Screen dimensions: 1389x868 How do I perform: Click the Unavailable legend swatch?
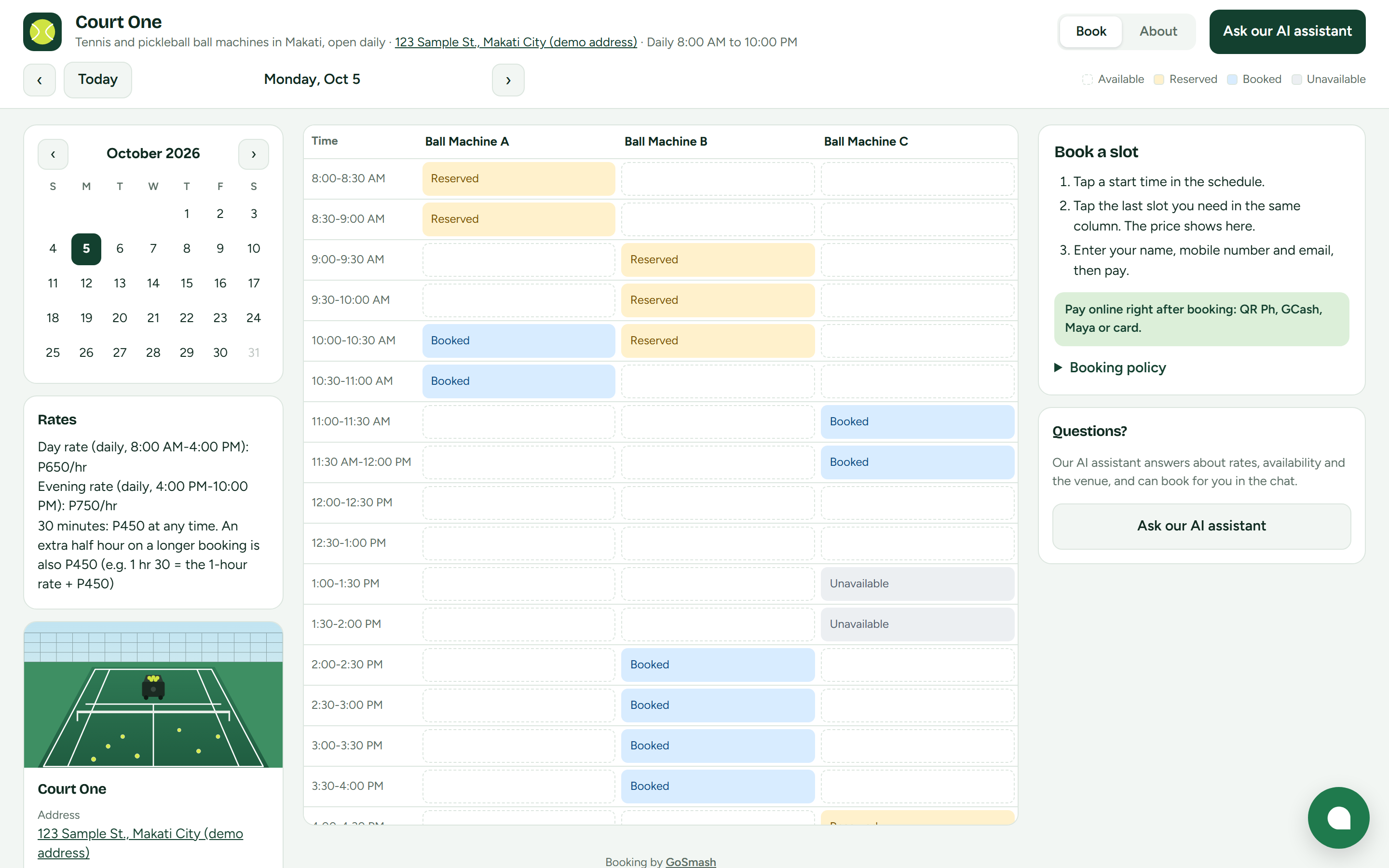coord(1296,79)
